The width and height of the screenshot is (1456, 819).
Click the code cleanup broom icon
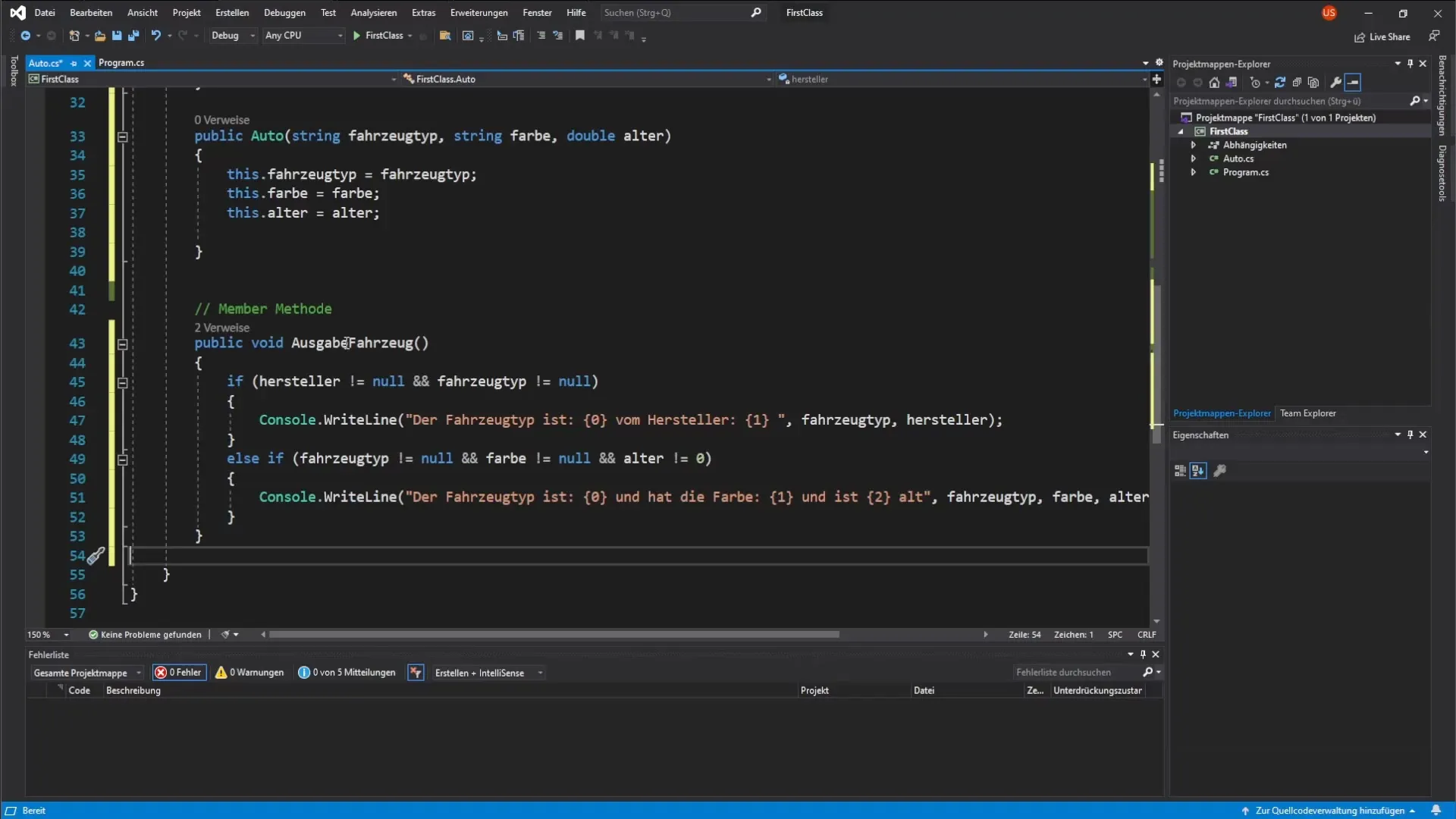[x=225, y=635]
